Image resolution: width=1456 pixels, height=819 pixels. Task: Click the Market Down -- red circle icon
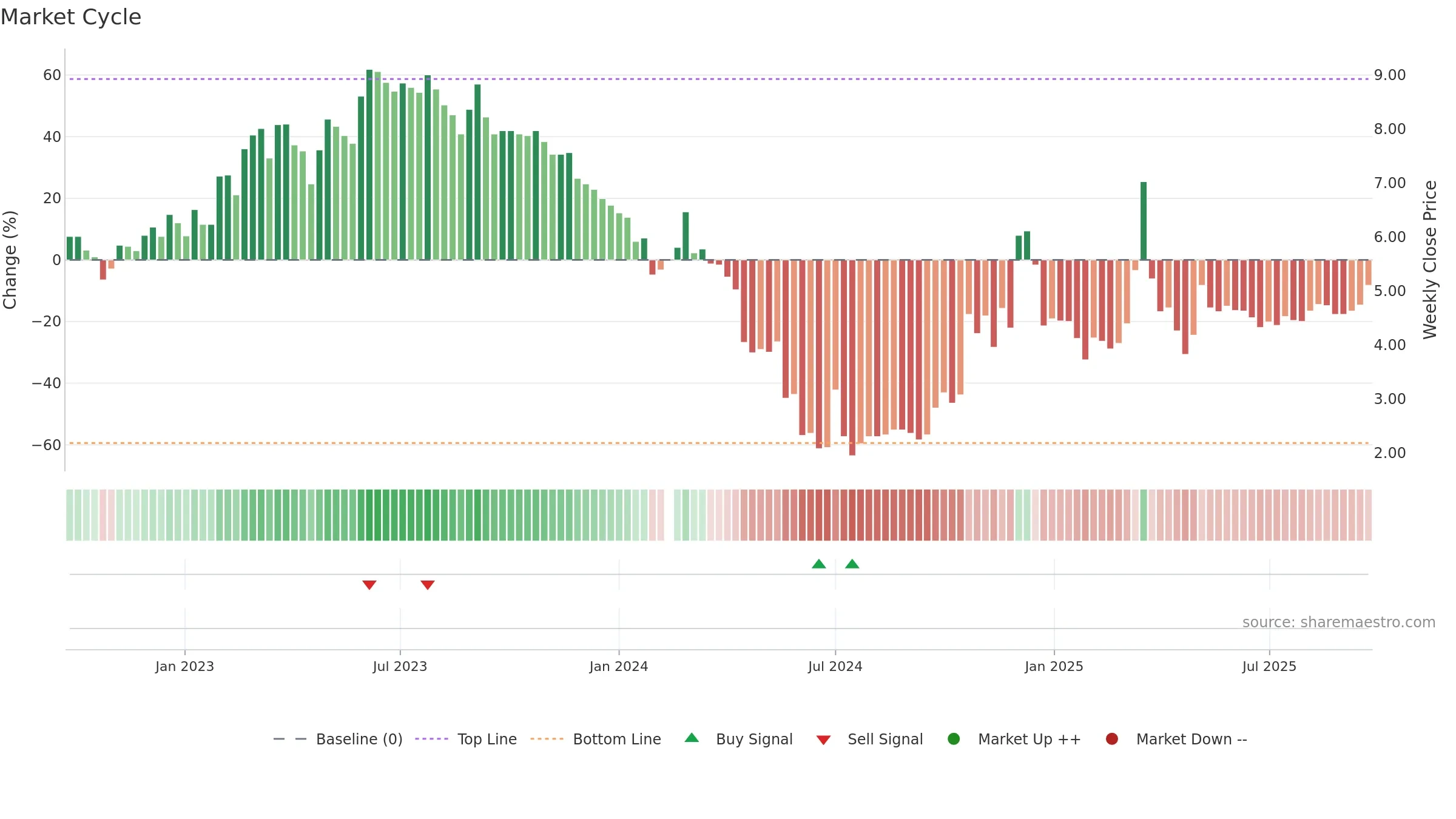tap(1112, 739)
